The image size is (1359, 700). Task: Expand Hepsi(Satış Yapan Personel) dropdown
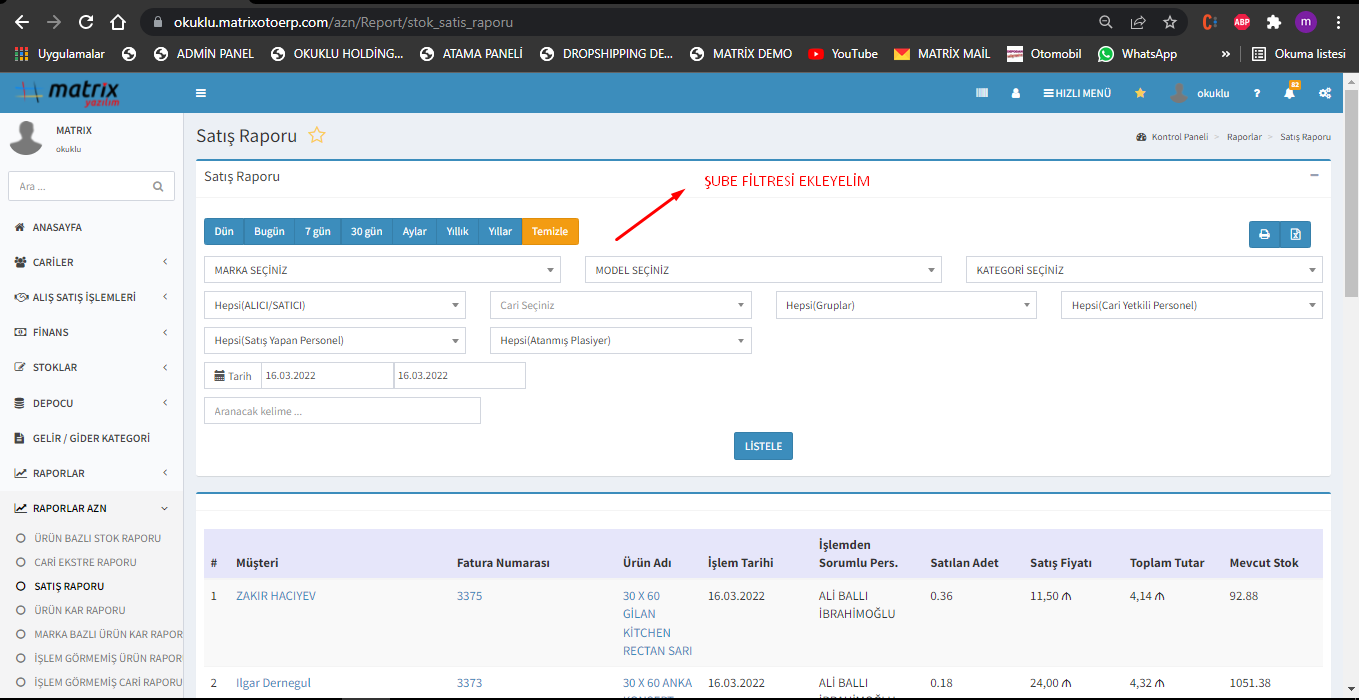pos(334,341)
